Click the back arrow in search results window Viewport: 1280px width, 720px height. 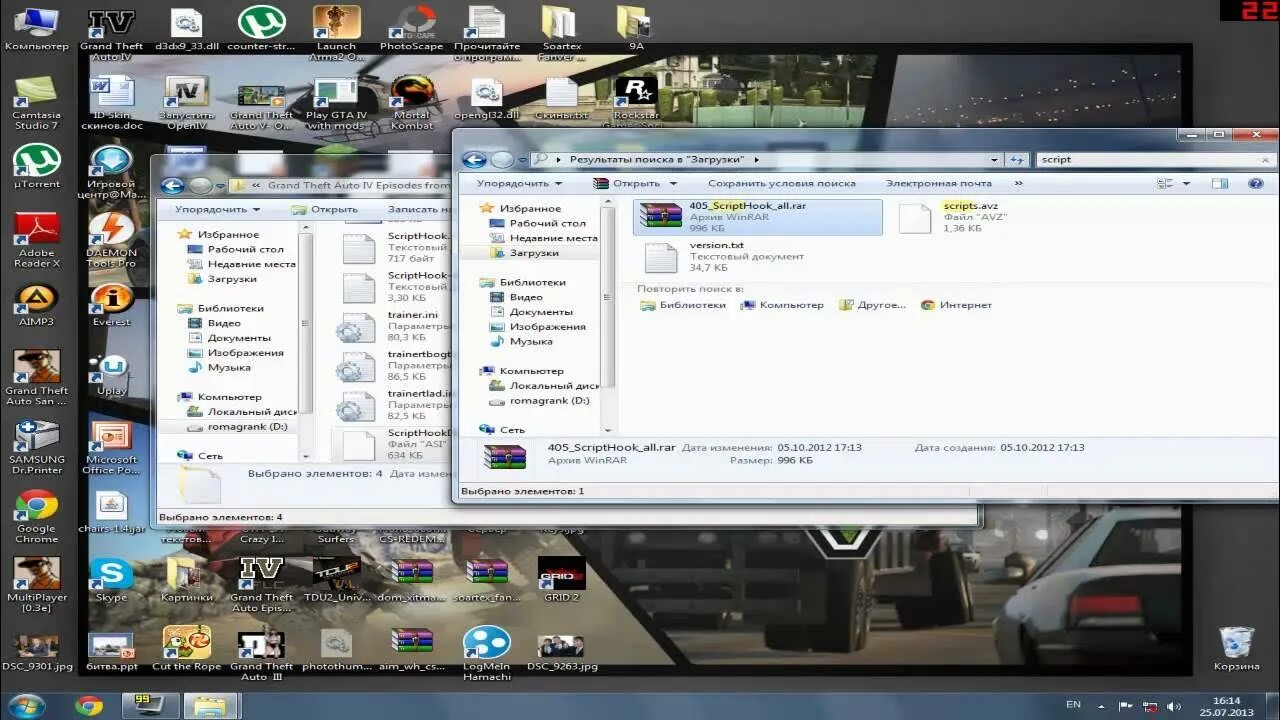click(x=475, y=160)
